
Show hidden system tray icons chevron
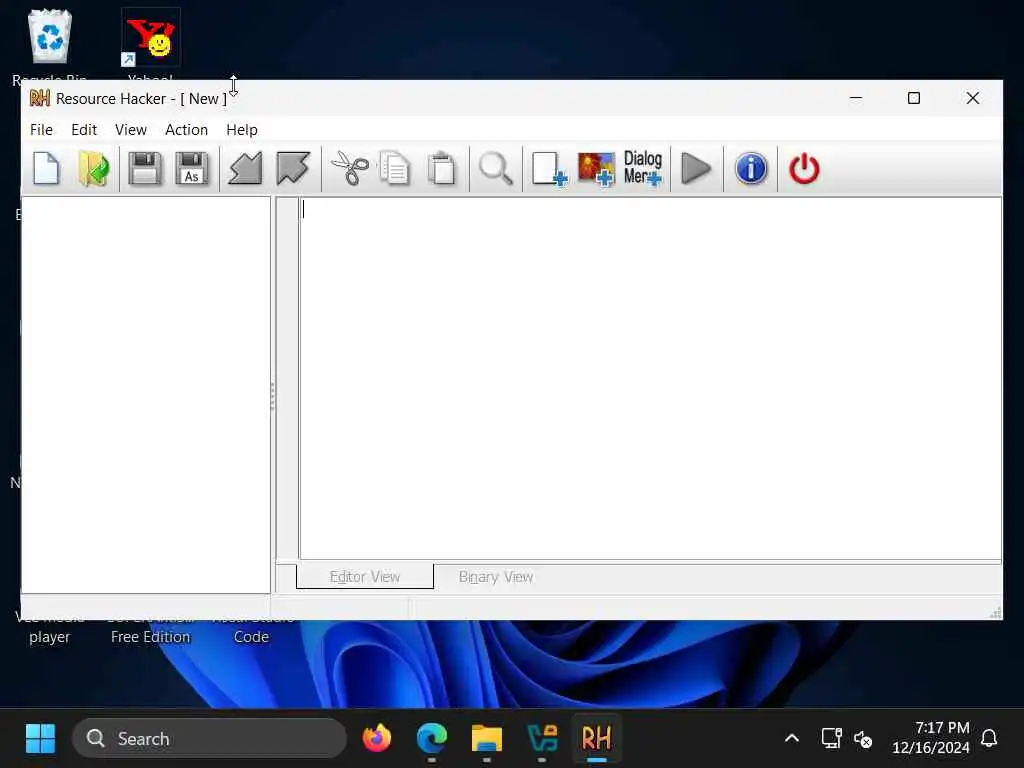792,739
